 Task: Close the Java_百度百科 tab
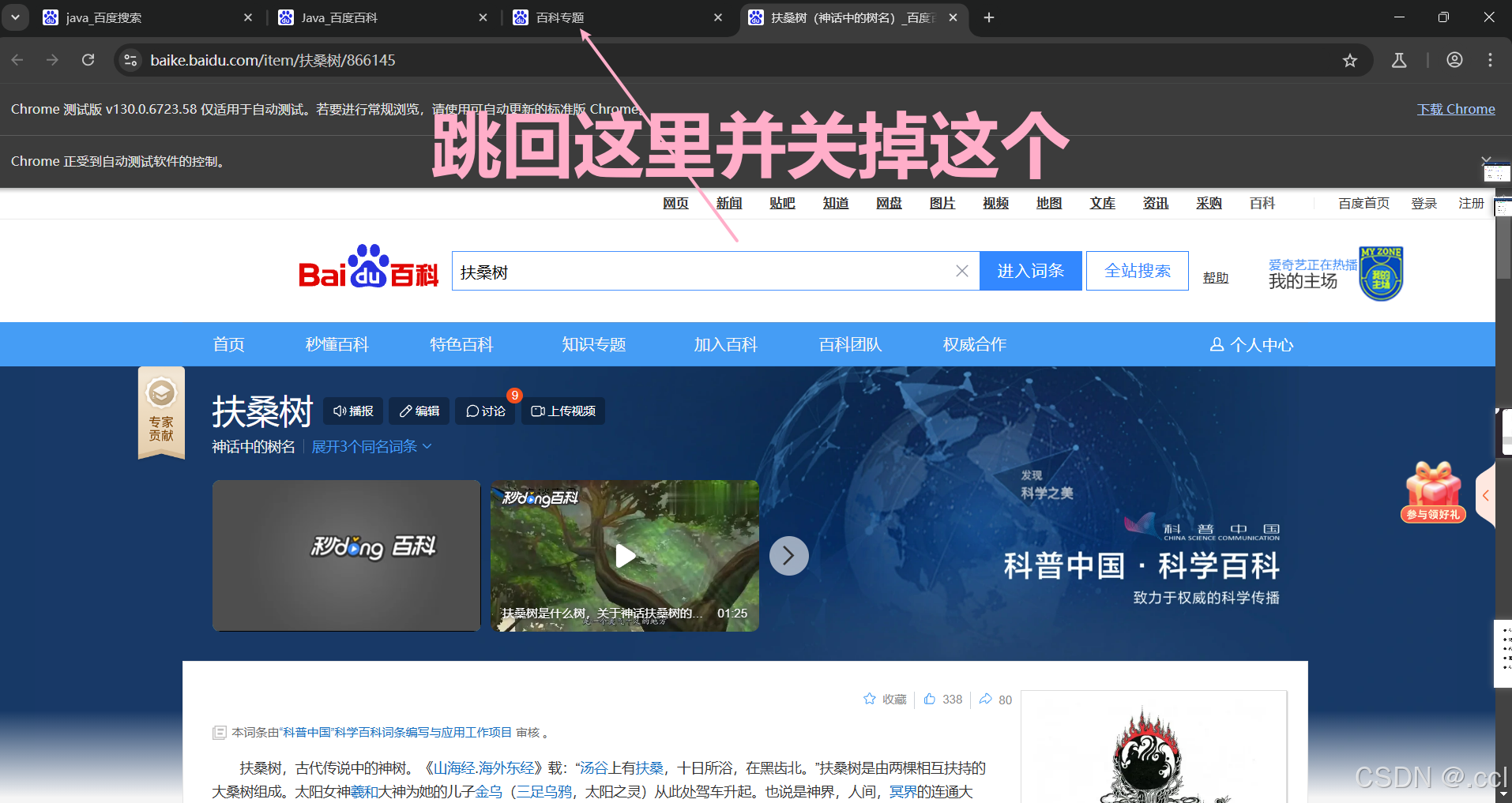[x=483, y=17]
